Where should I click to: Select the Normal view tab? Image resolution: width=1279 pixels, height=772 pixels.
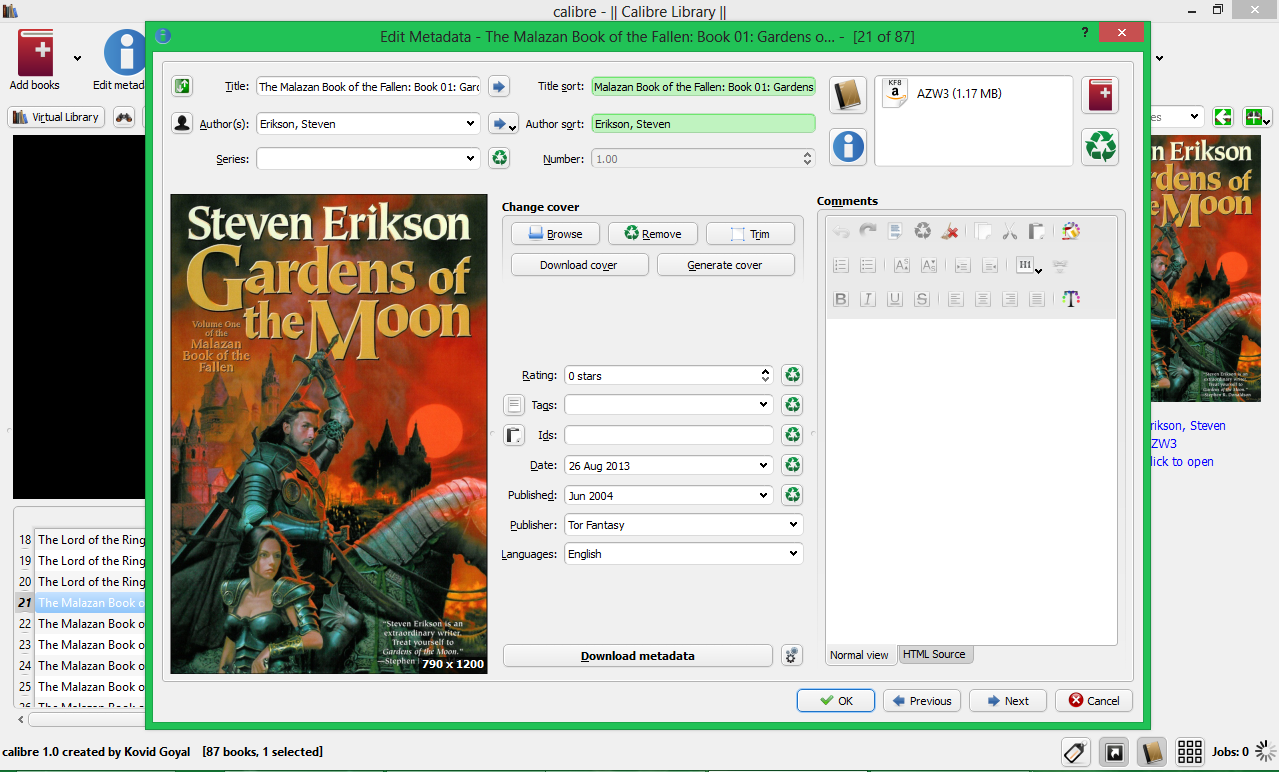(x=859, y=655)
